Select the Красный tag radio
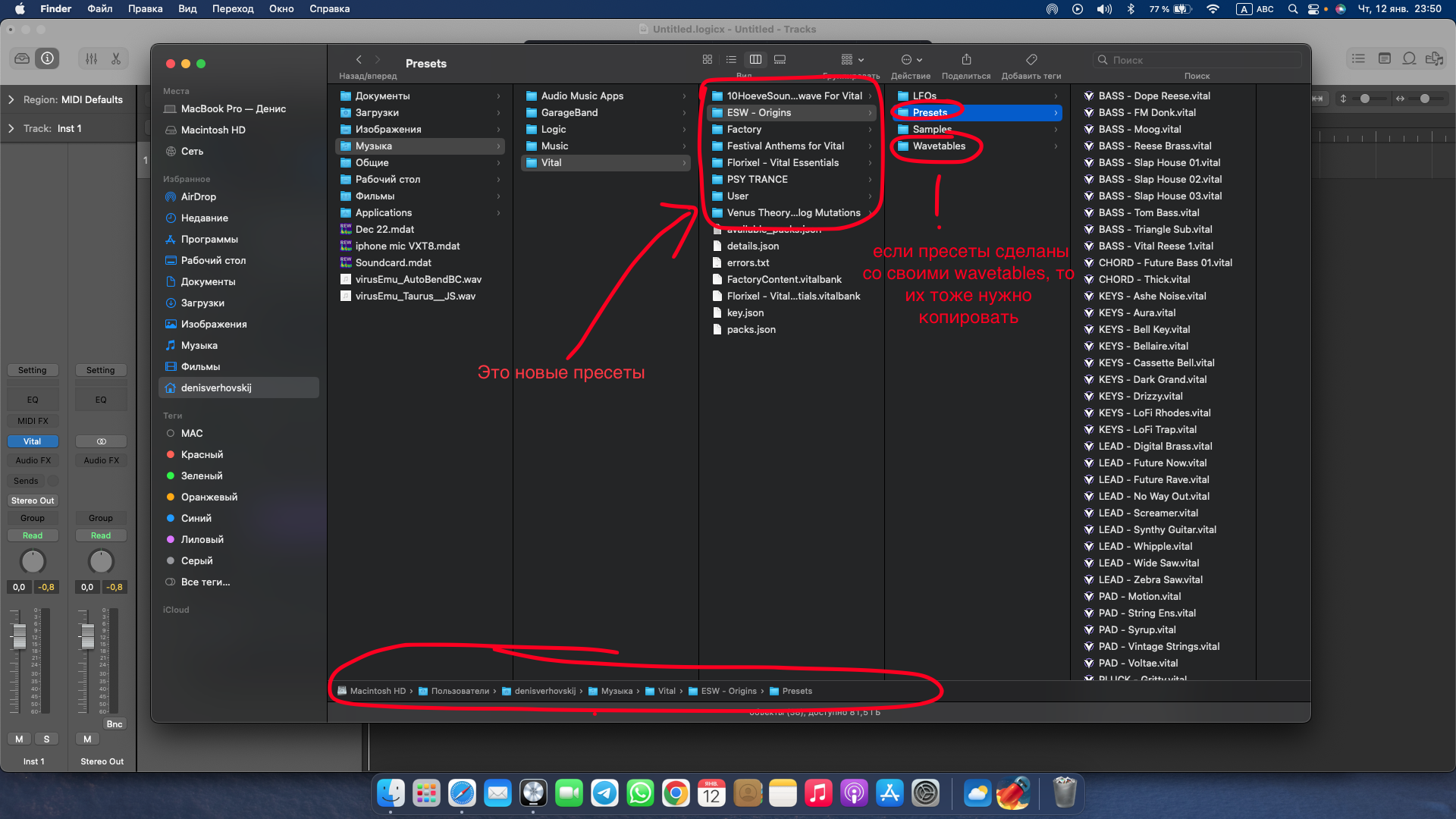The image size is (1456, 819). 171,454
